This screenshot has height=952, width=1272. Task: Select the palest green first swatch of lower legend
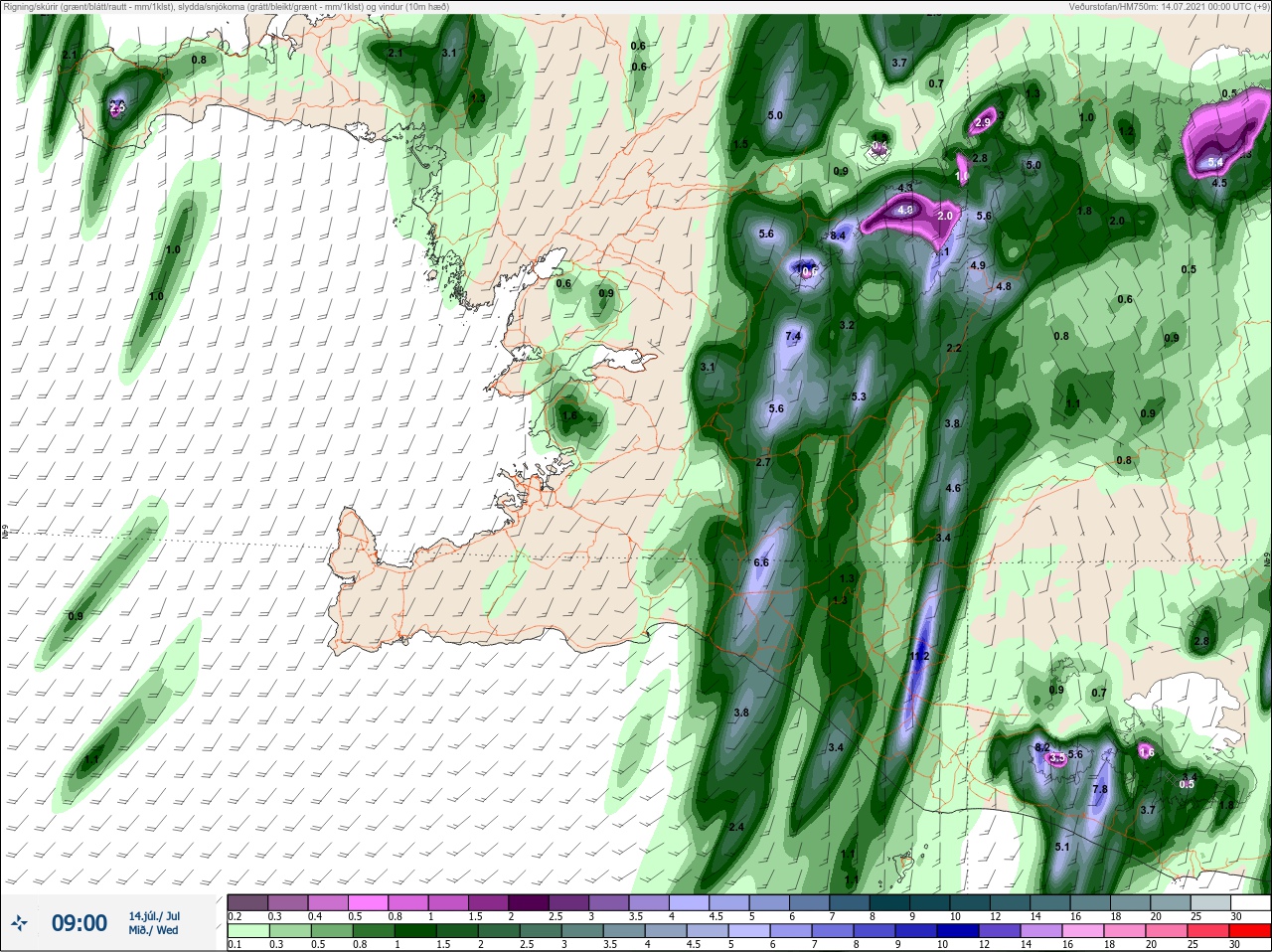pyautogui.click(x=246, y=931)
